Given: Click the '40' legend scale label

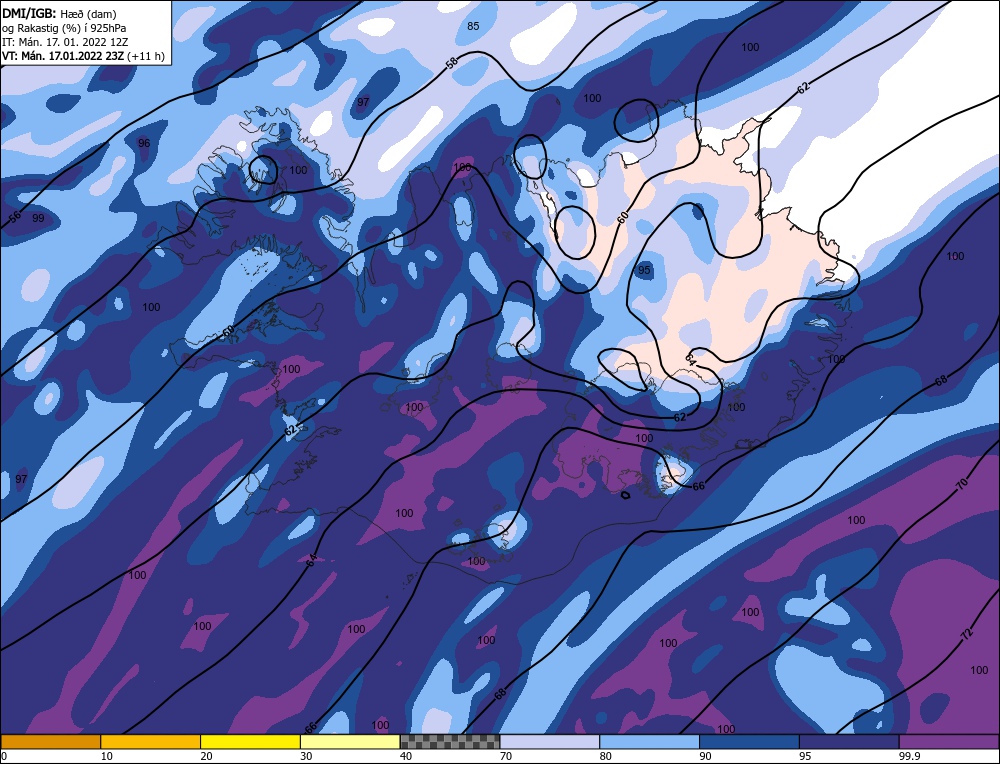Looking at the screenshot, I should tap(406, 756).
